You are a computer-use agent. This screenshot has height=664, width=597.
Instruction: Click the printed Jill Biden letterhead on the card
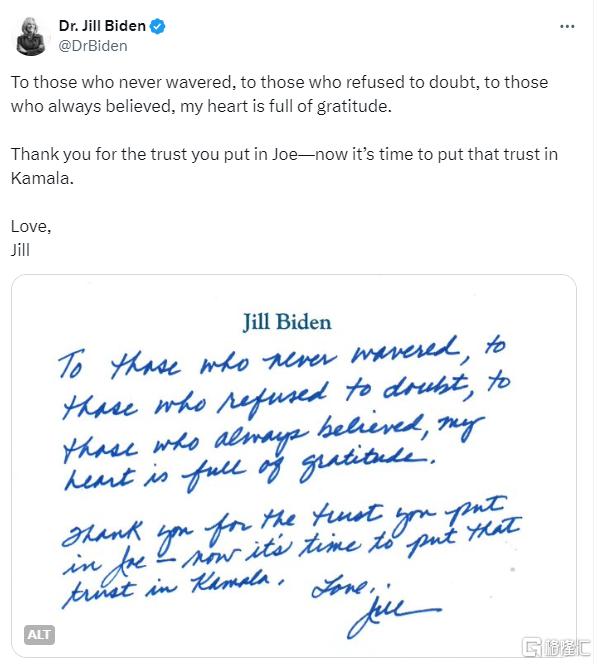tap(287, 322)
